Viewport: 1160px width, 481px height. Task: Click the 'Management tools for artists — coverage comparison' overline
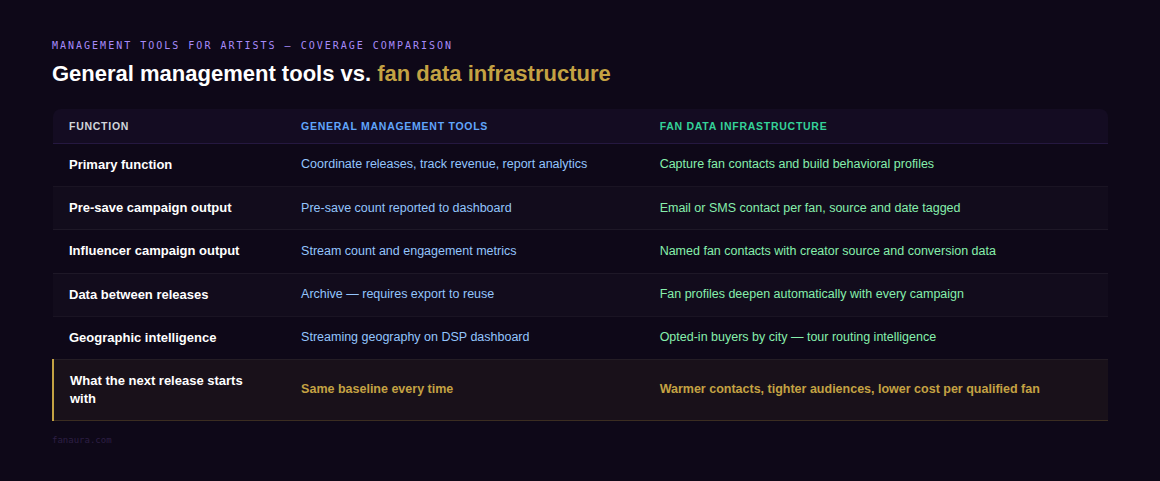(x=252, y=45)
